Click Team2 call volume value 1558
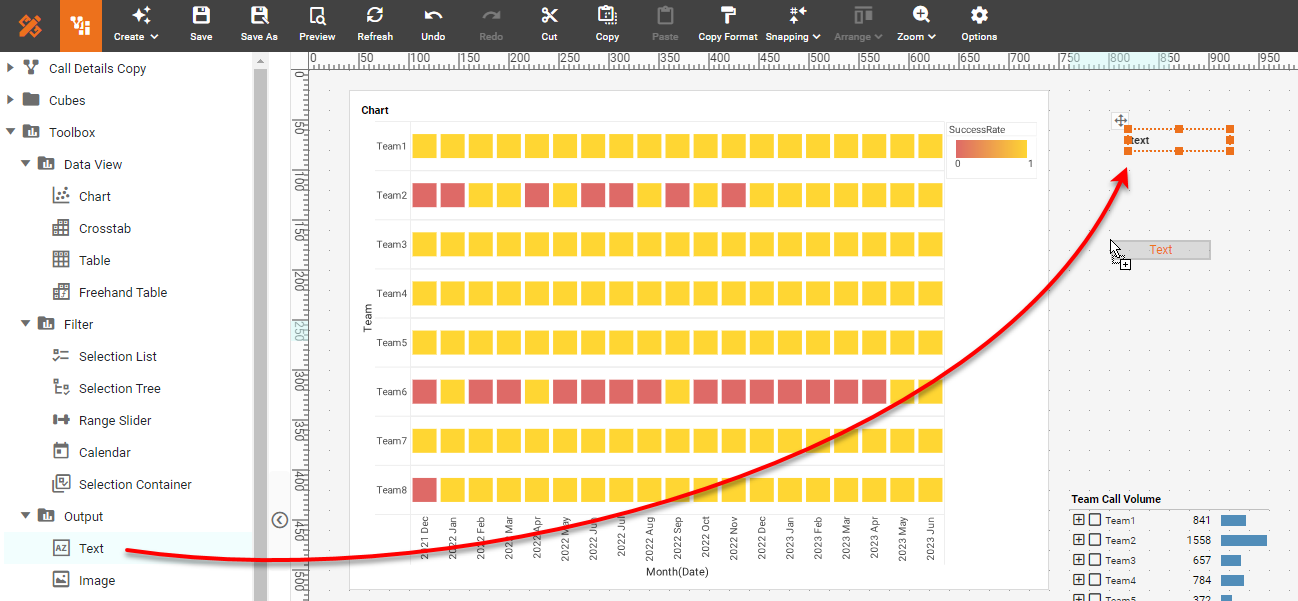The image size is (1298, 601). point(1199,540)
